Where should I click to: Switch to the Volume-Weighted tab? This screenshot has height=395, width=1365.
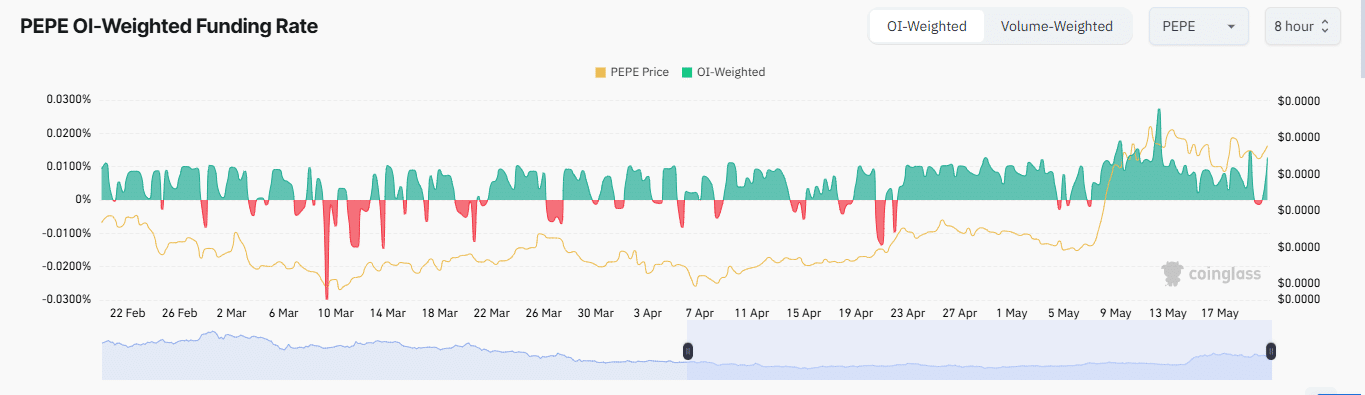pyautogui.click(x=1056, y=26)
